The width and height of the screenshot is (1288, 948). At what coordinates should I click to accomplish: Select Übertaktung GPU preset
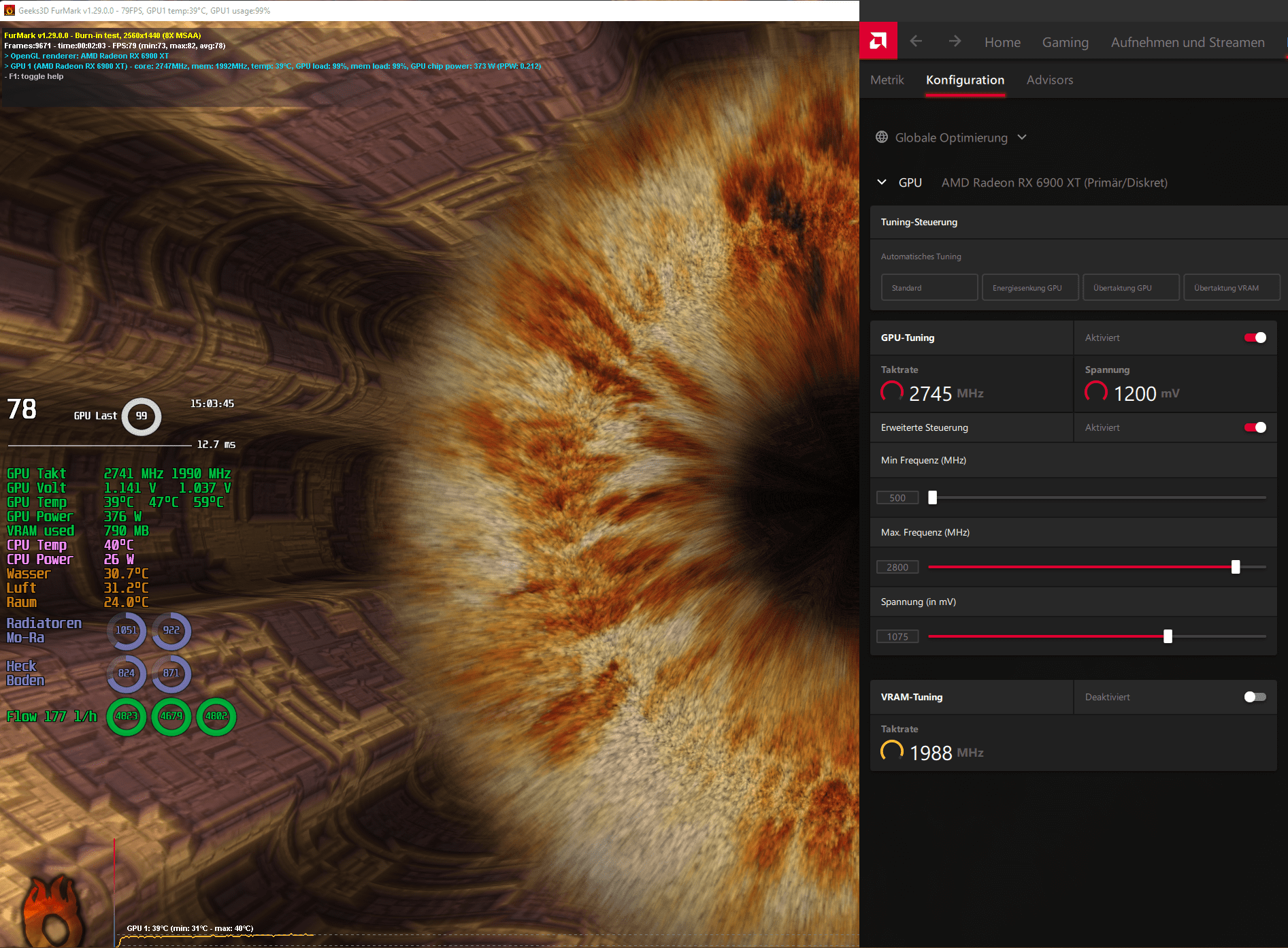[1131, 287]
